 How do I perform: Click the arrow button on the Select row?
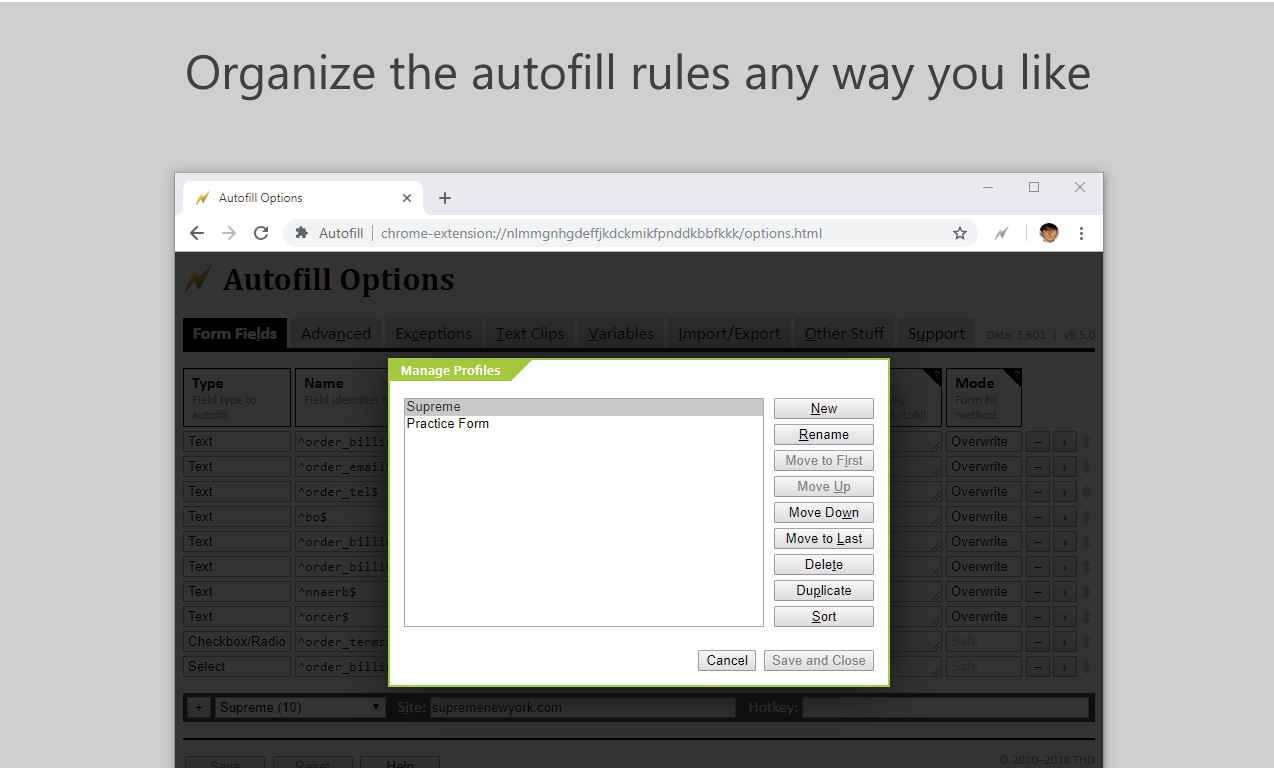coord(1064,667)
